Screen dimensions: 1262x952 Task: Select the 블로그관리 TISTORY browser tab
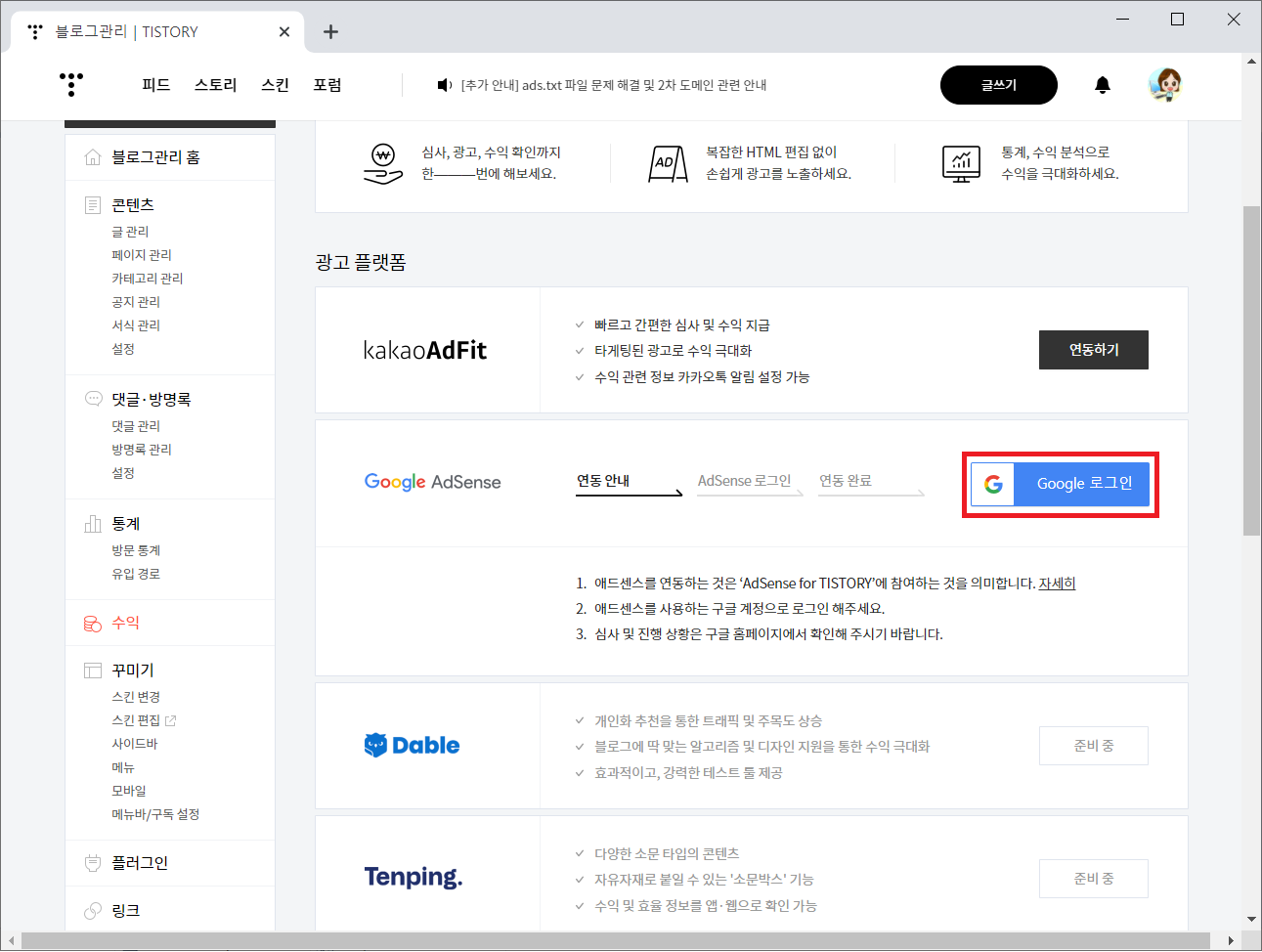pos(157,32)
